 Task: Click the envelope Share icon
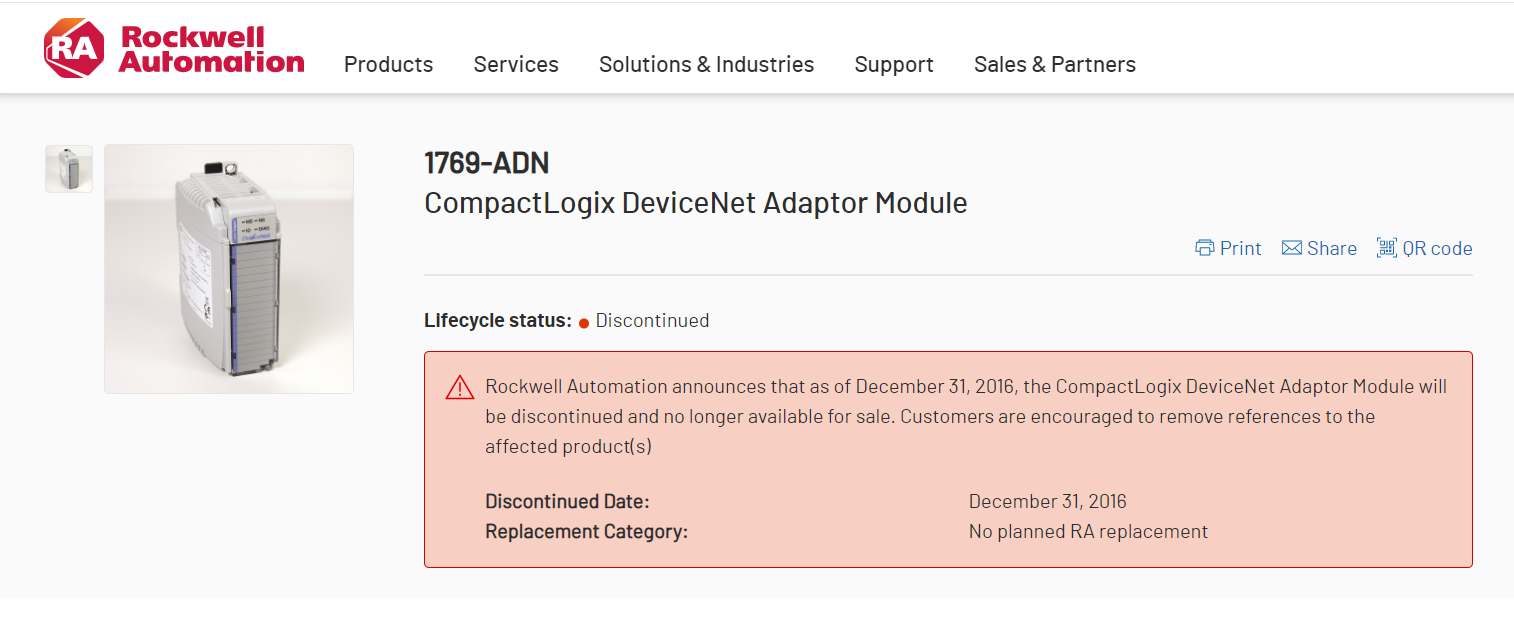point(1292,248)
